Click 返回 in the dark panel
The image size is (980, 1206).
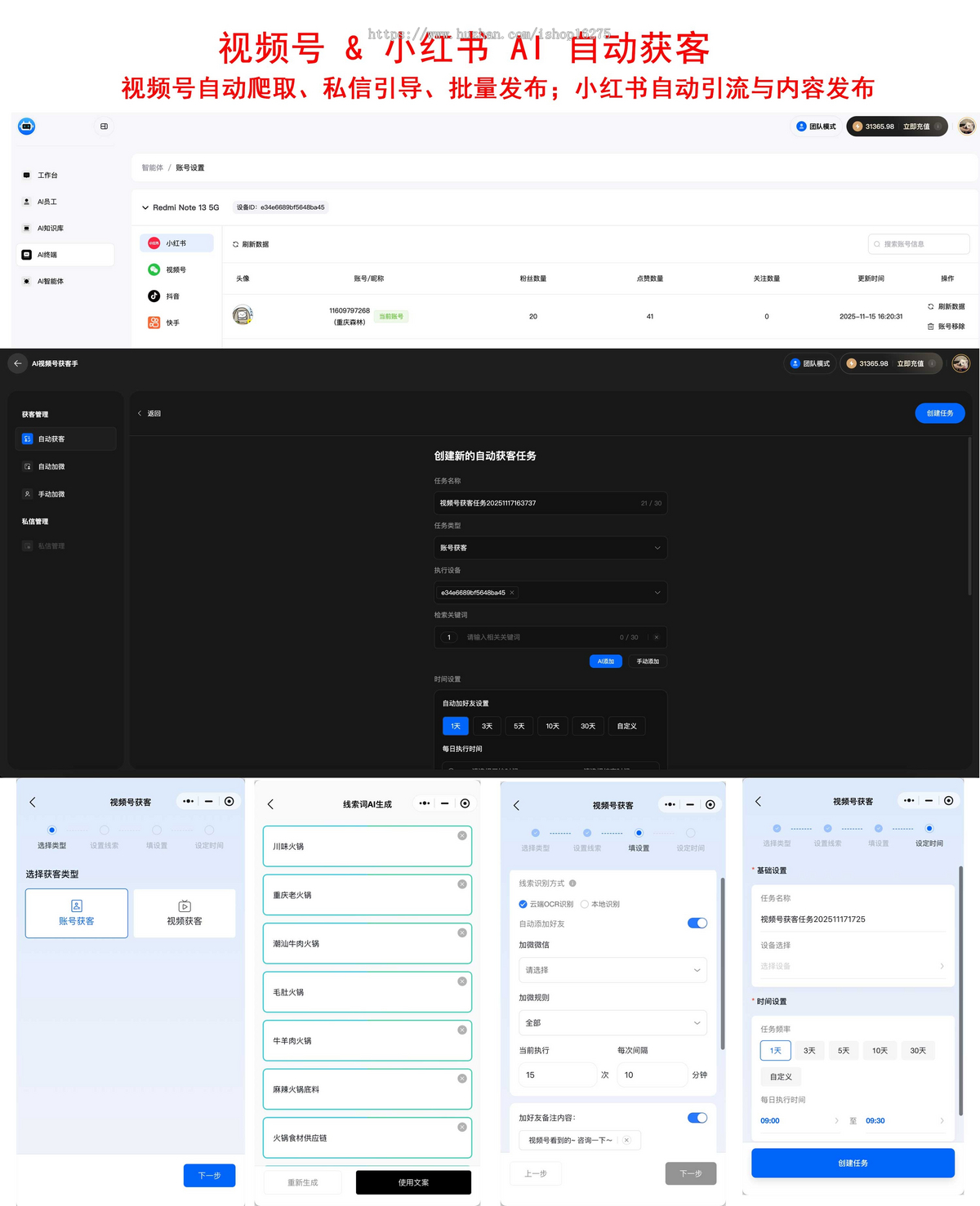pyautogui.click(x=149, y=414)
